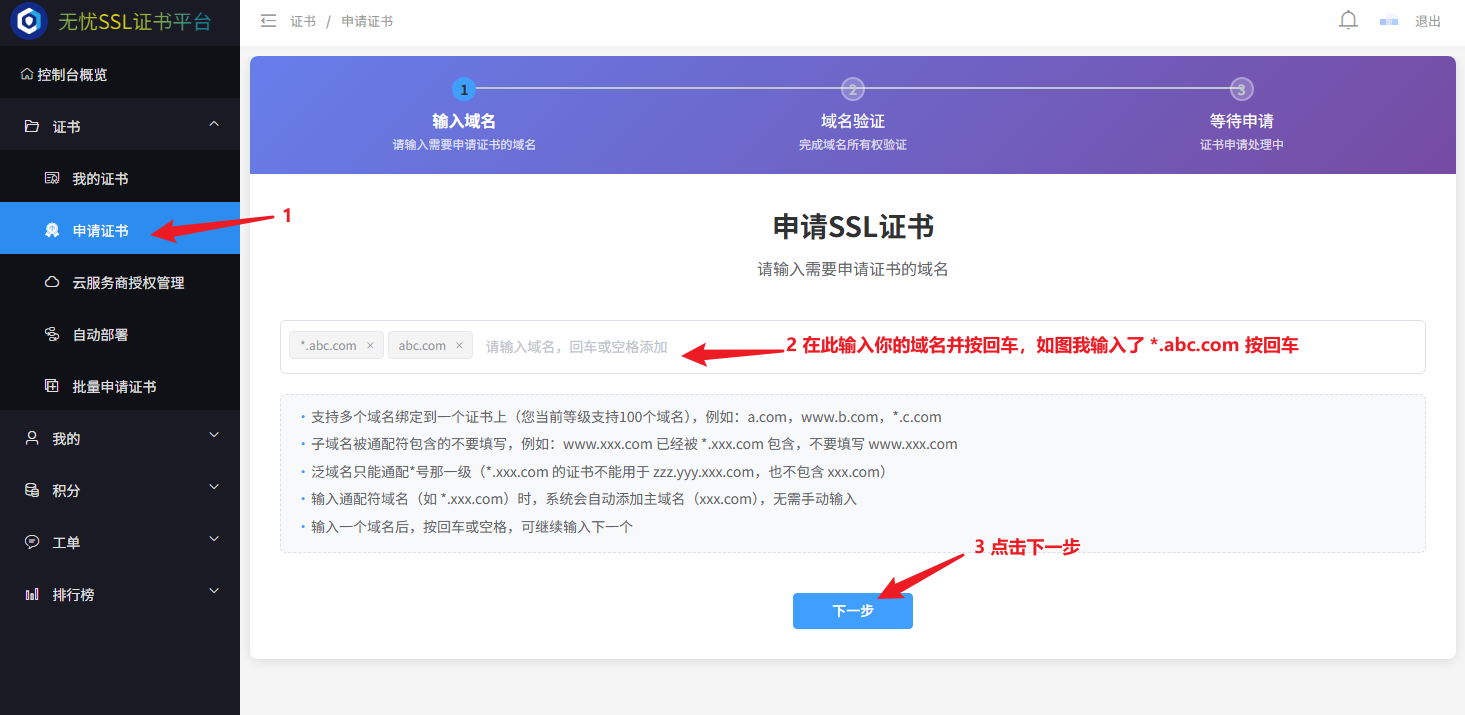
Task: Click the coins icon beside 积分
Action: tap(32, 490)
